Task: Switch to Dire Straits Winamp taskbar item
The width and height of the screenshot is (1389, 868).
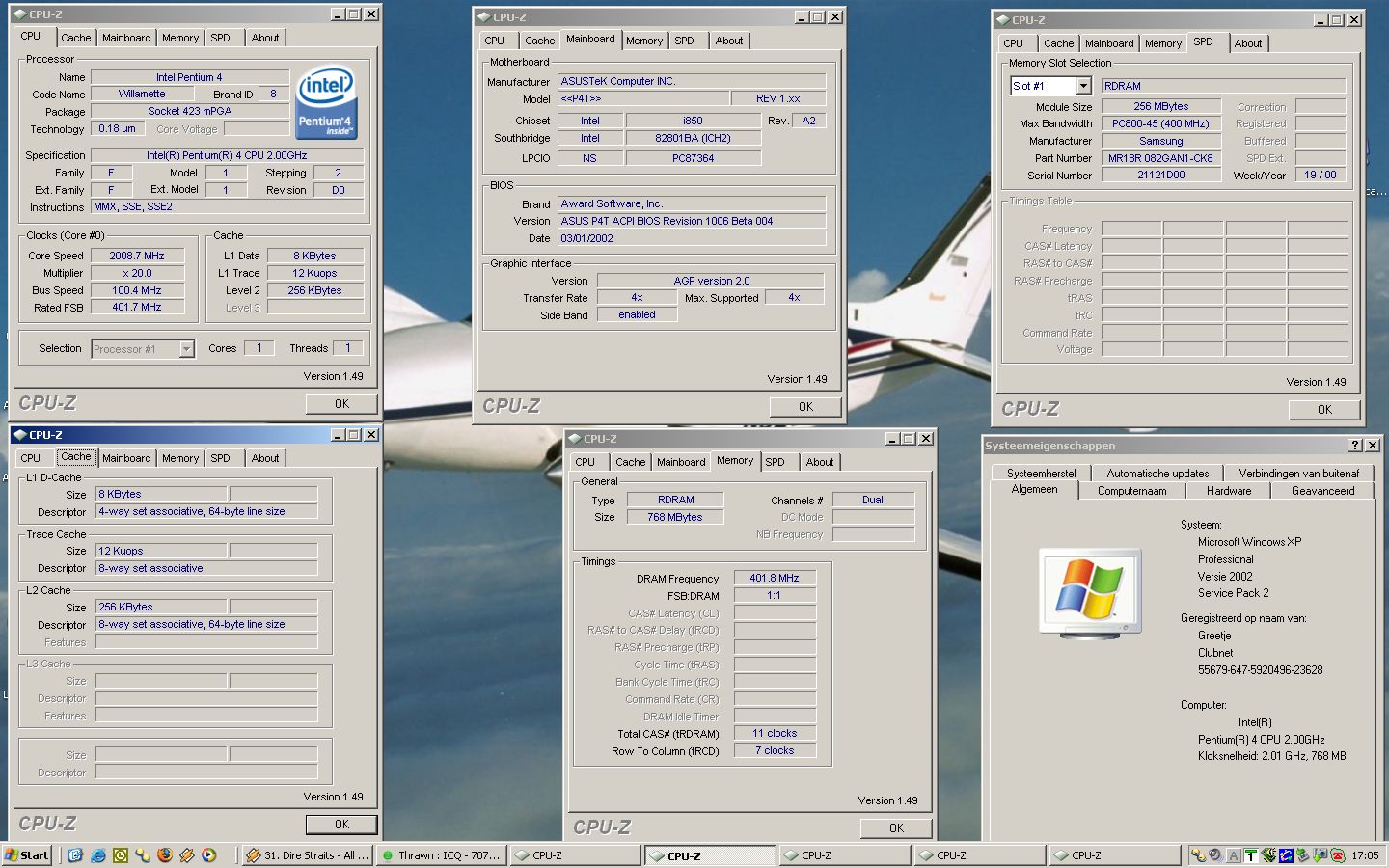Action: [x=307, y=855]
